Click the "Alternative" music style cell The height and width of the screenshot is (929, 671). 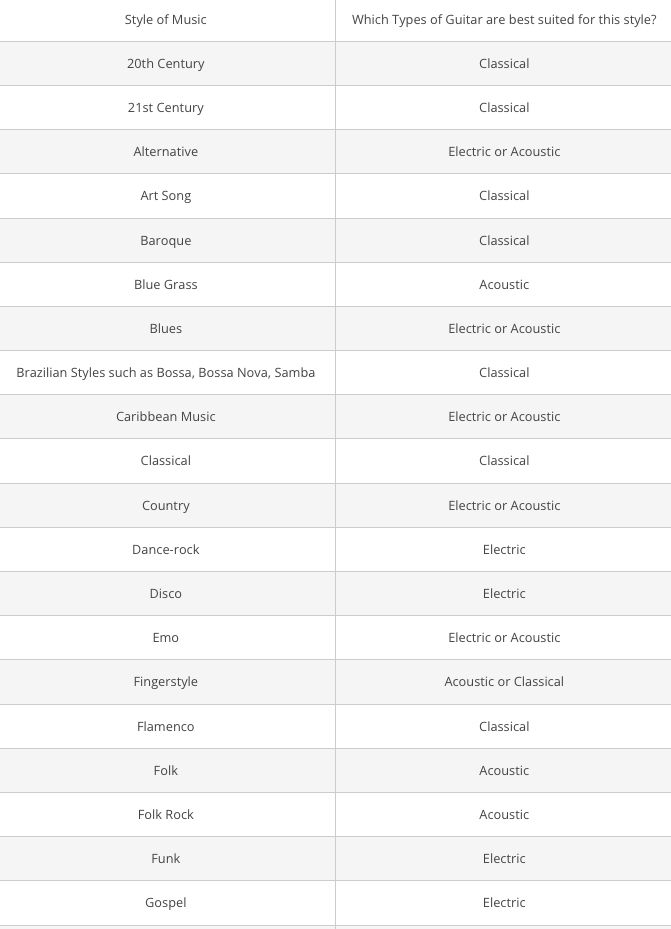point(166,152)
